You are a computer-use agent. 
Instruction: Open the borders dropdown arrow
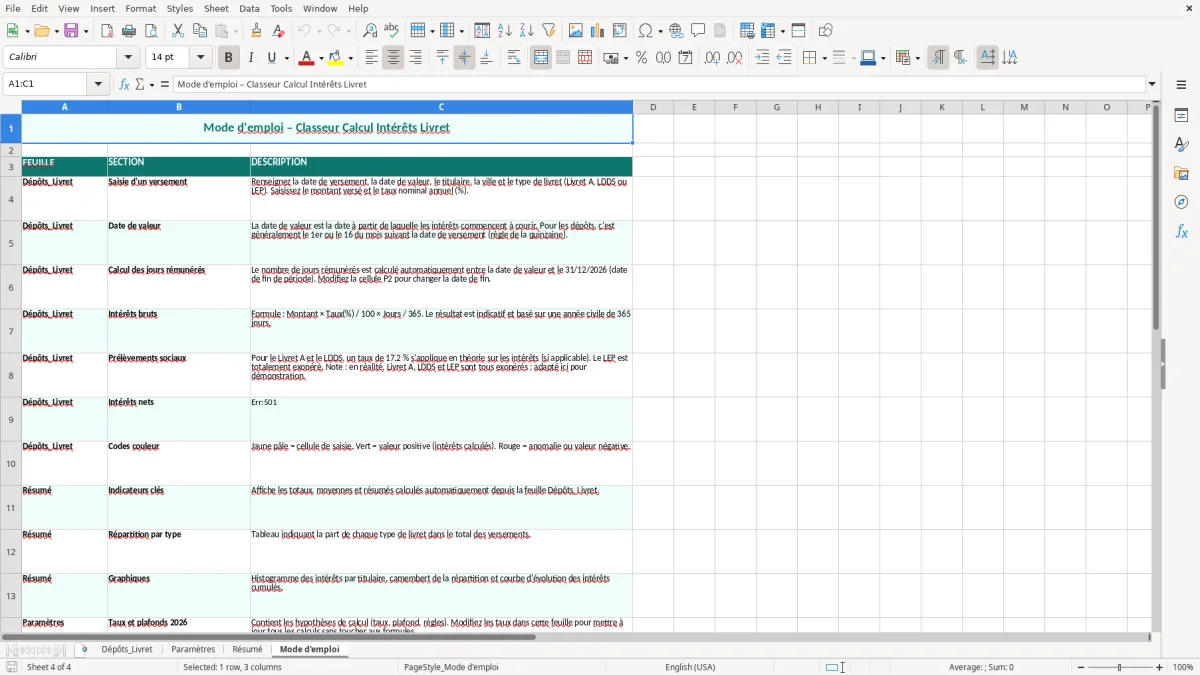click(824, 58)
